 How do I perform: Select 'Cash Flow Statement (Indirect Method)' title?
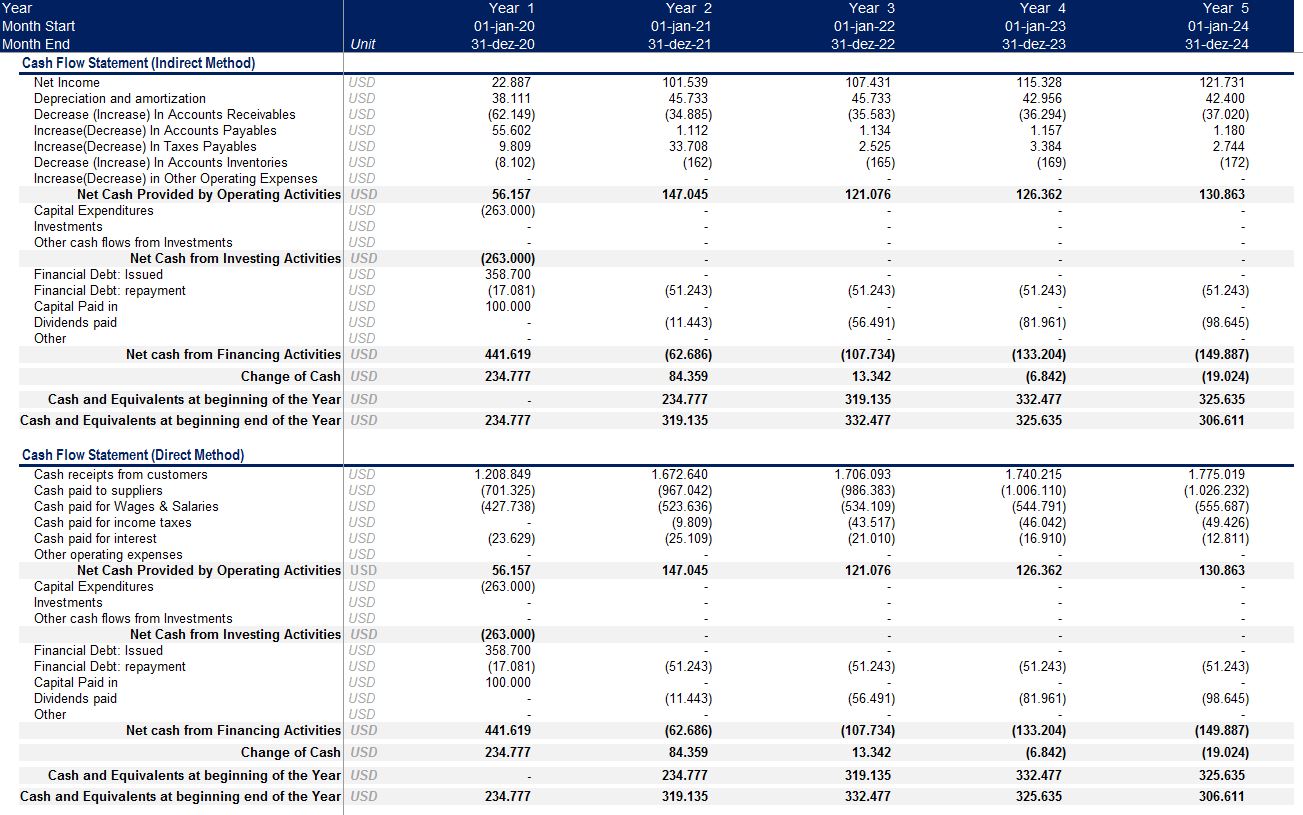click(138, 63)
